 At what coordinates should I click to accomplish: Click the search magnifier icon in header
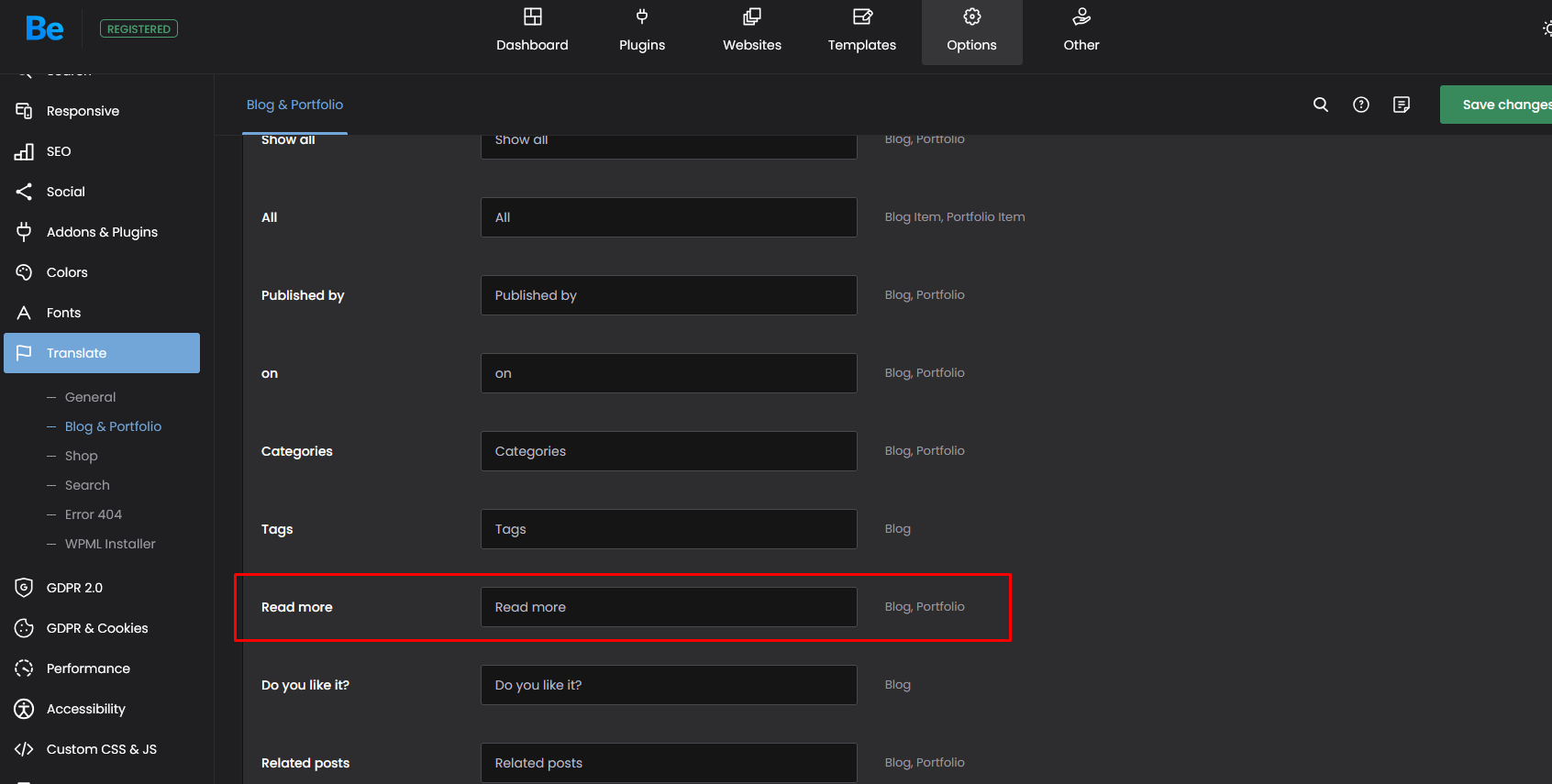(1320, 105)
